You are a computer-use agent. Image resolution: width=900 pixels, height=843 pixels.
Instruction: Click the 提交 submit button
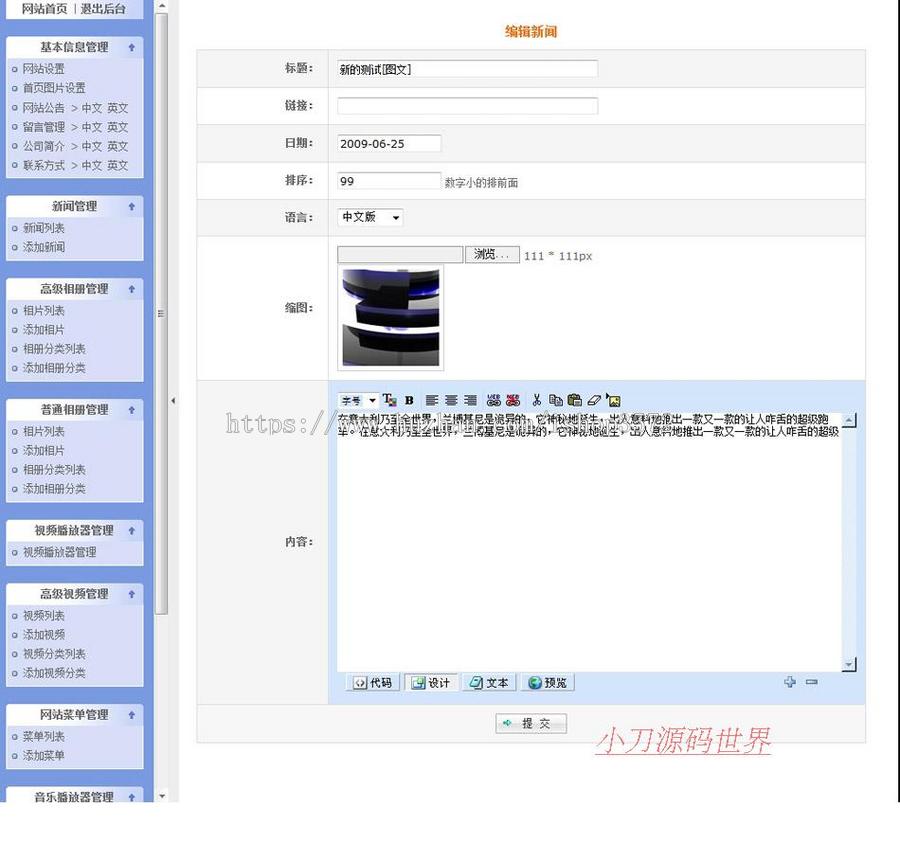pos(531,723)
